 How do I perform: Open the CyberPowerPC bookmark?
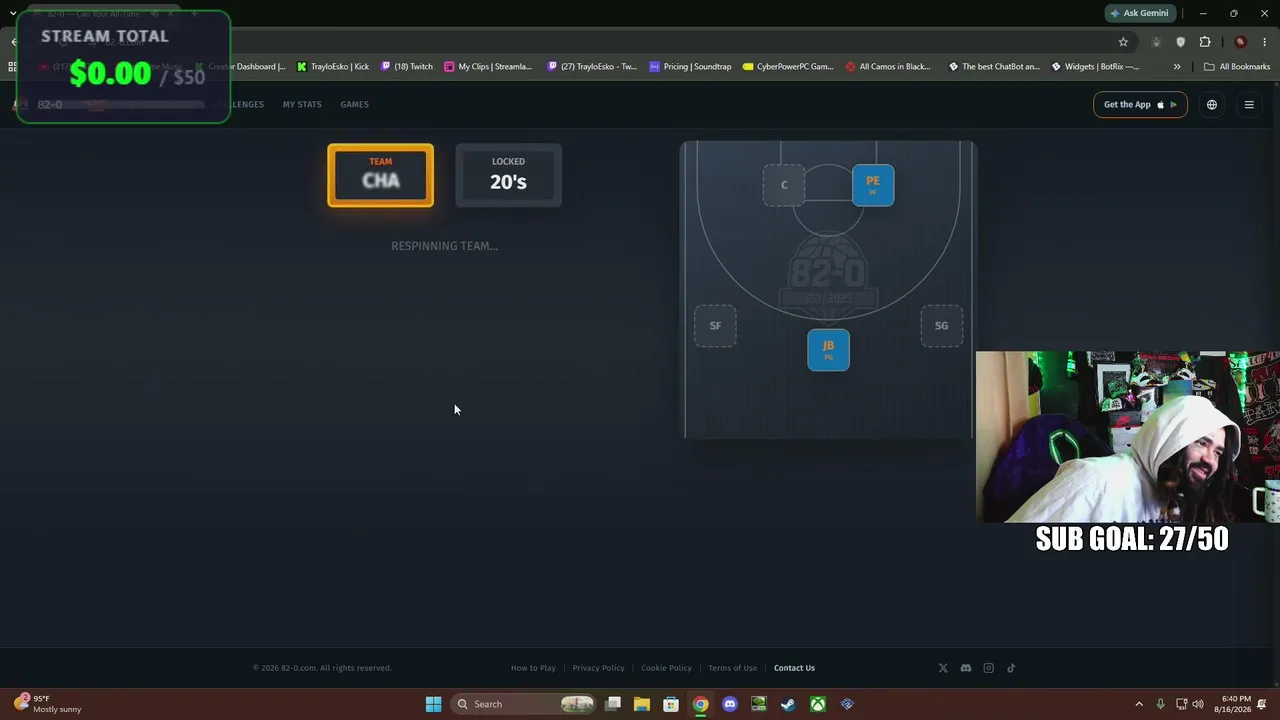(788, 67)
